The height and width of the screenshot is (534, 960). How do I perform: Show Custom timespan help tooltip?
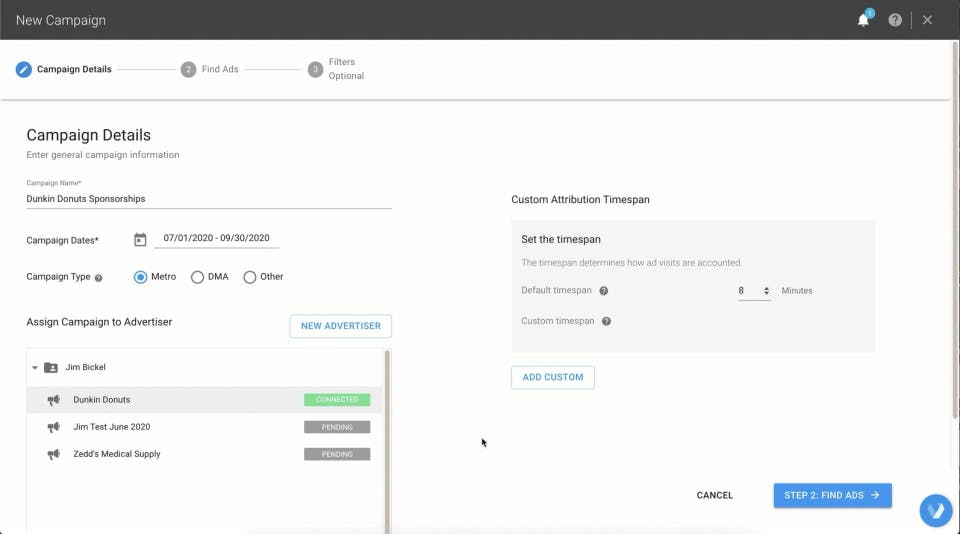click(x=606, y=321)
